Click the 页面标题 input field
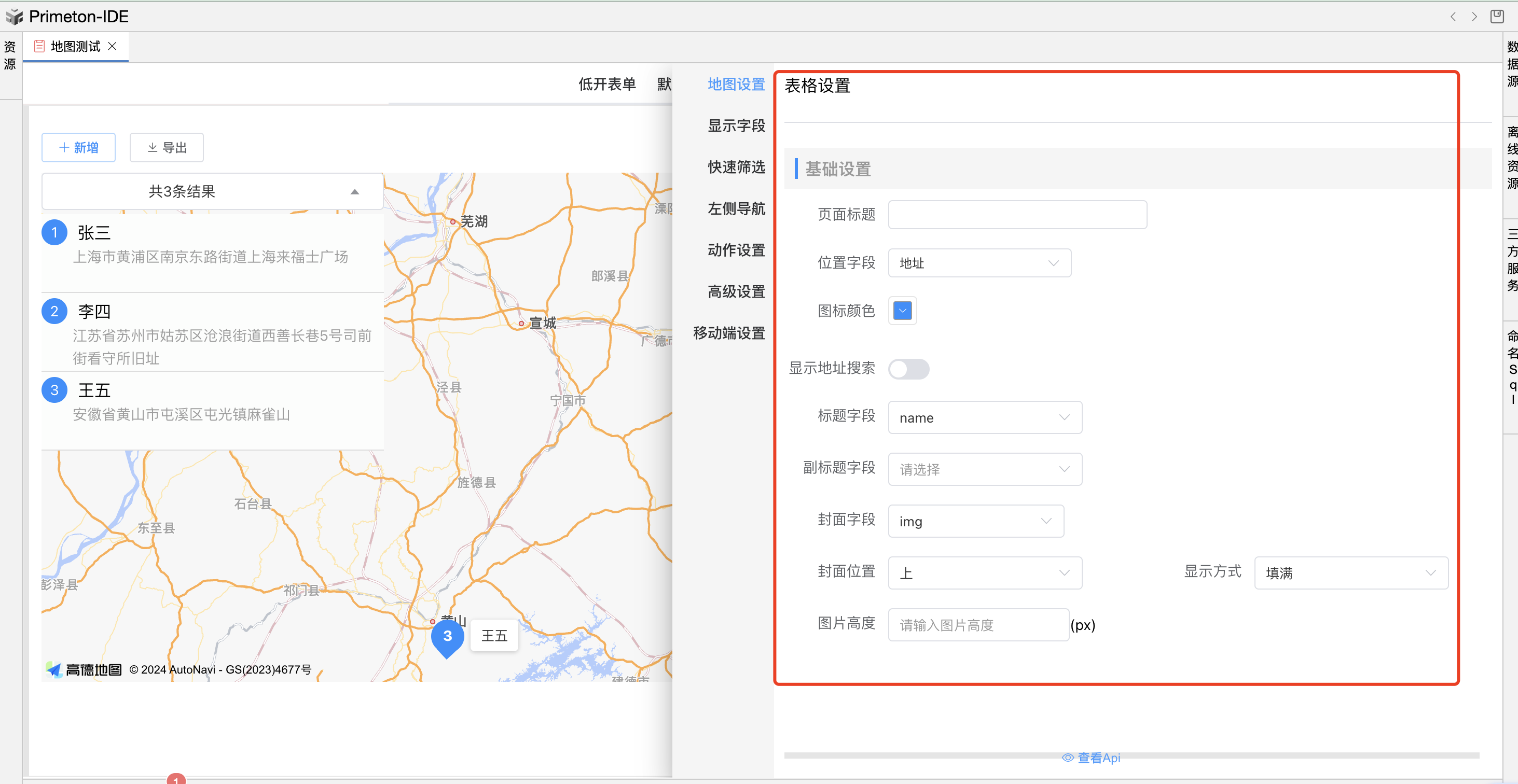This screenshot has height=784, width=1518. [1017, 215]
